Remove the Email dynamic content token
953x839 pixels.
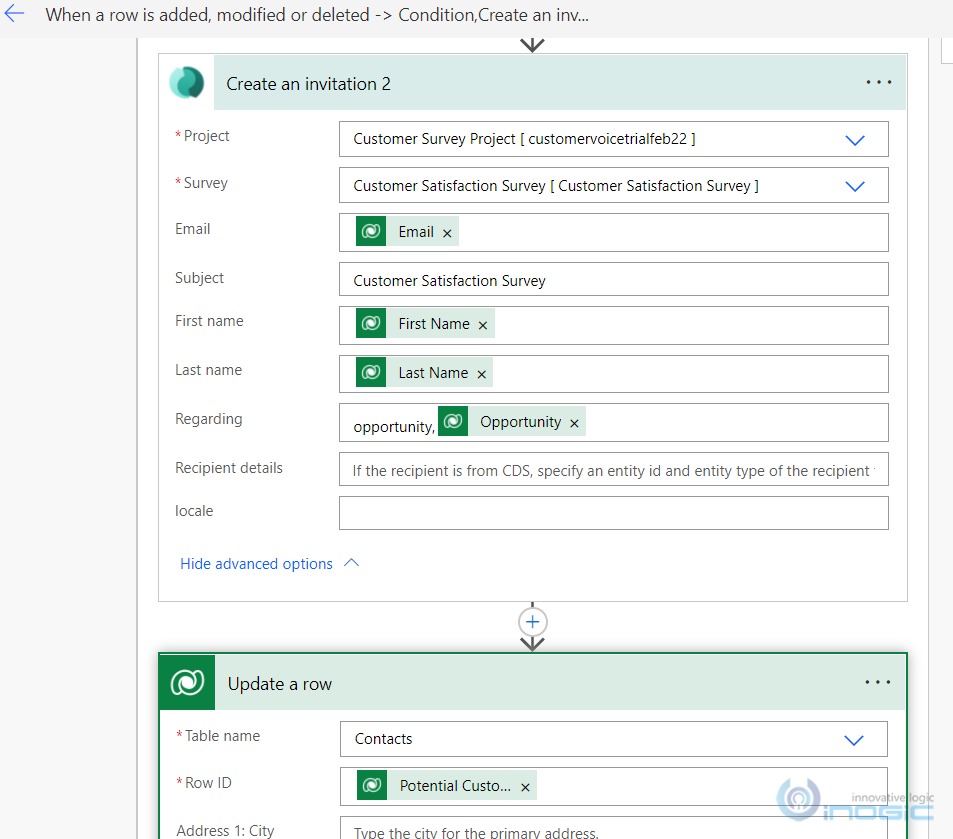point(446,231)
